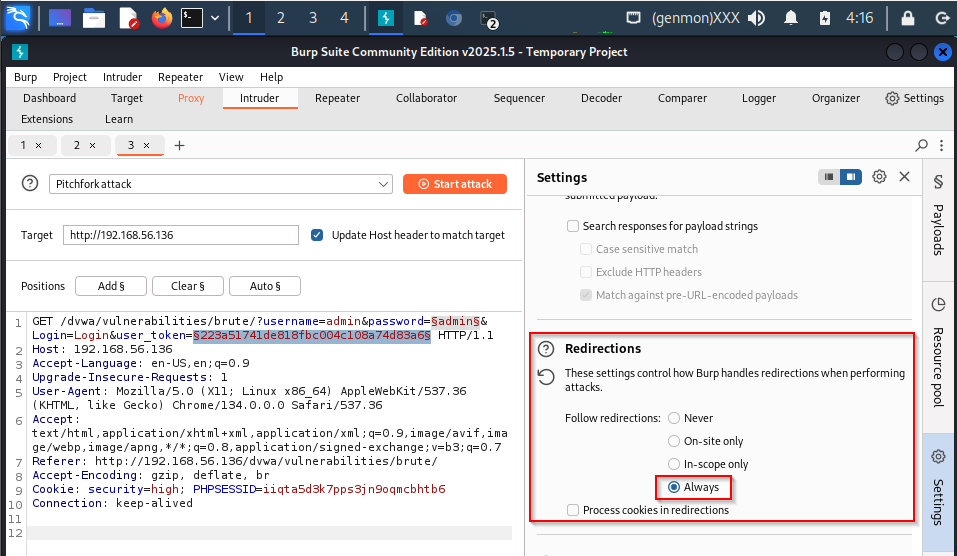The width and height of the screenshot is (957, 556).
Task: Select Never for follow redirections
Action: tap(674, 418)
